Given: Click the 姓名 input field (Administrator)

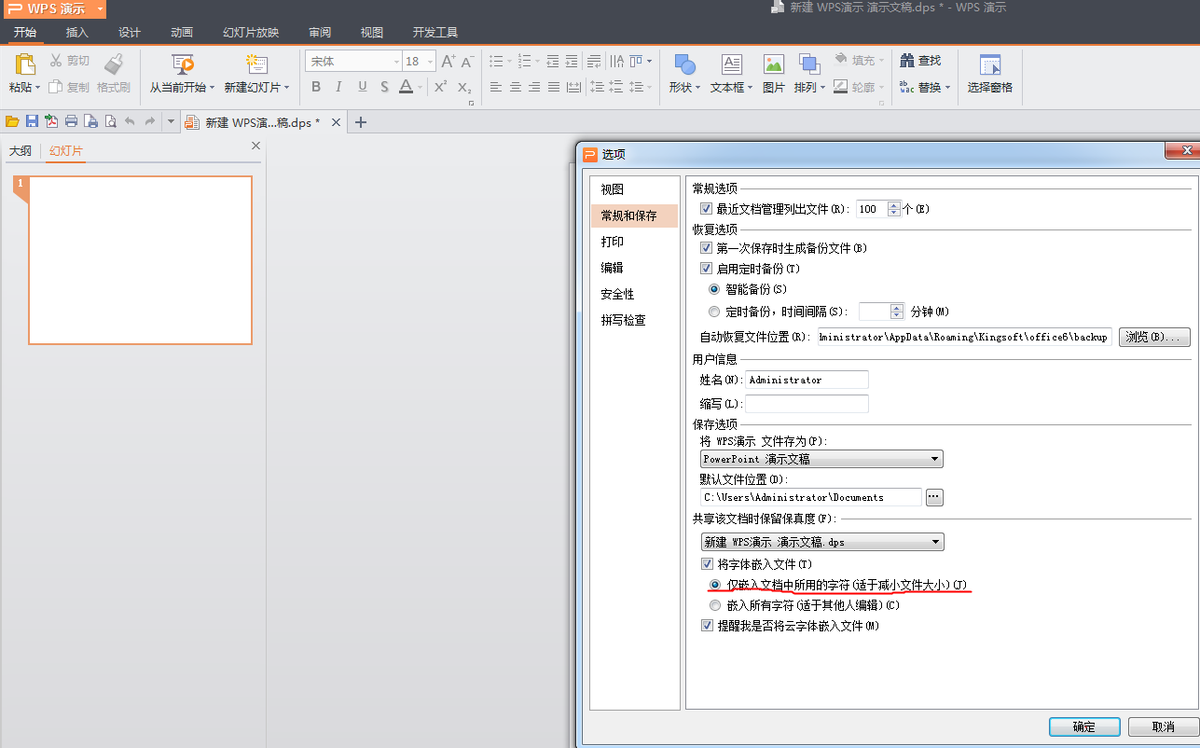Looking at the screenshot, I should click(x=806, y=380).
